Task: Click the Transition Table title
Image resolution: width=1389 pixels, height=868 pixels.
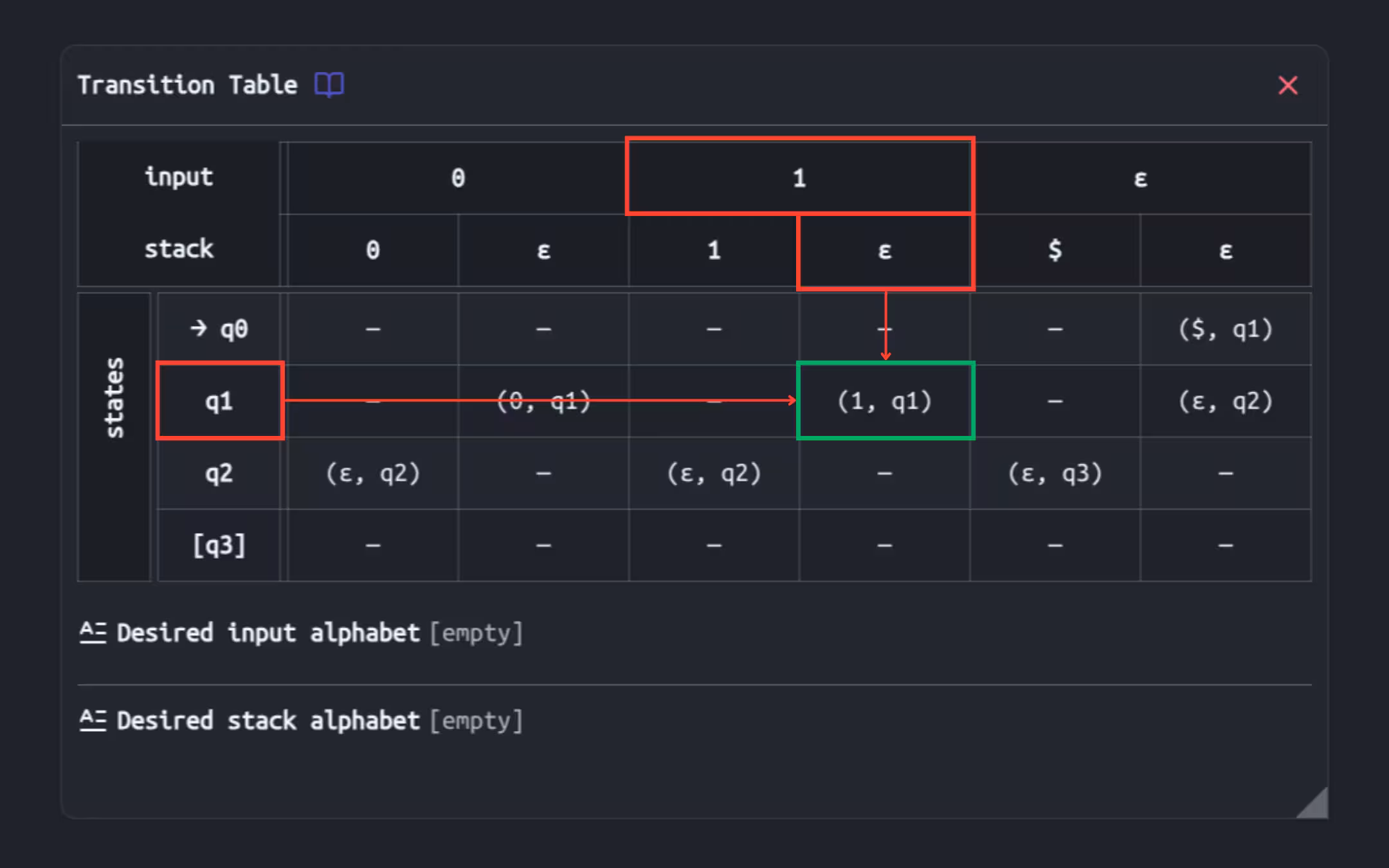Action: coord(188,85)
